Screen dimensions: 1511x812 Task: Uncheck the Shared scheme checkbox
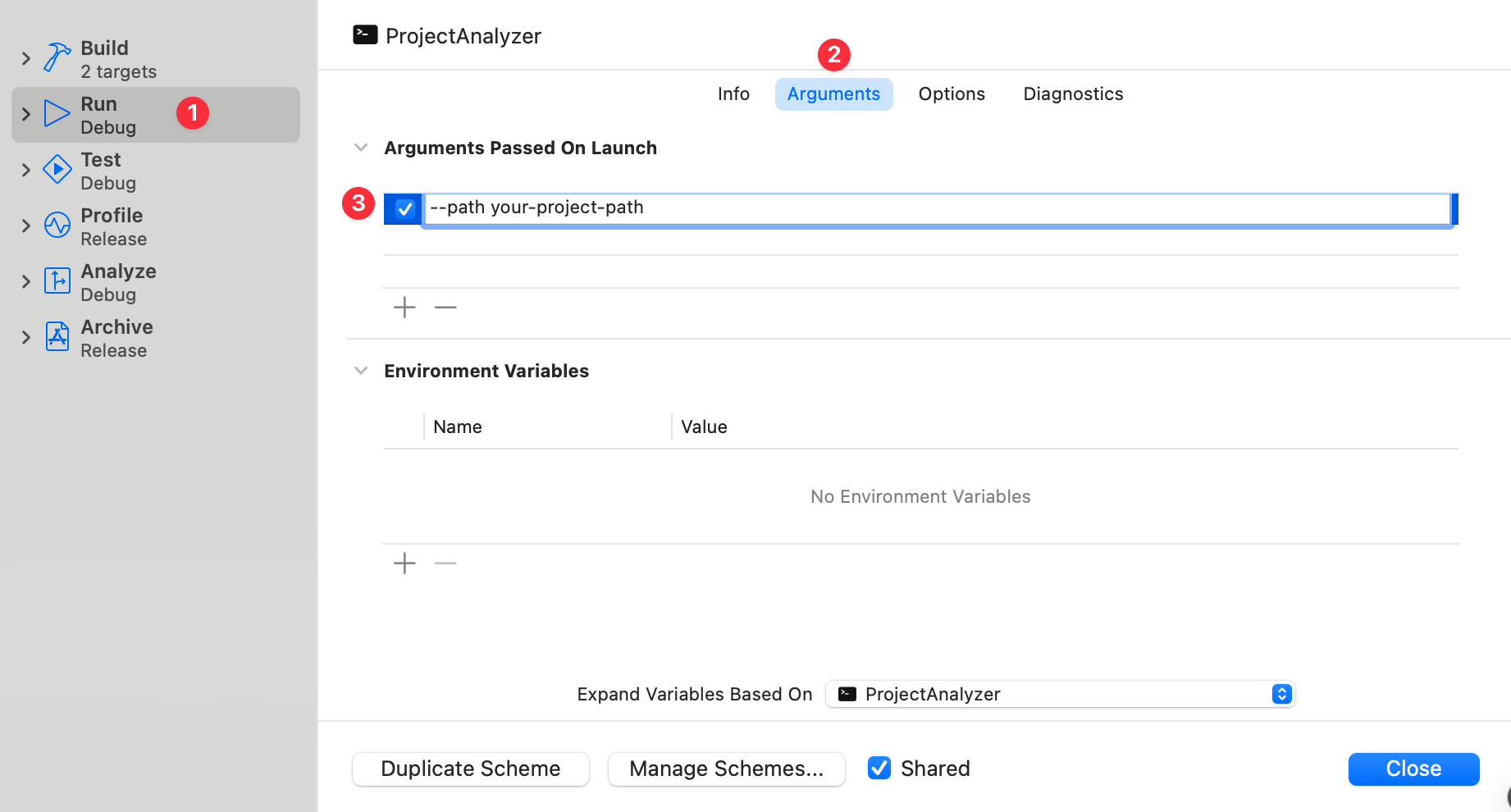[879, 769]
